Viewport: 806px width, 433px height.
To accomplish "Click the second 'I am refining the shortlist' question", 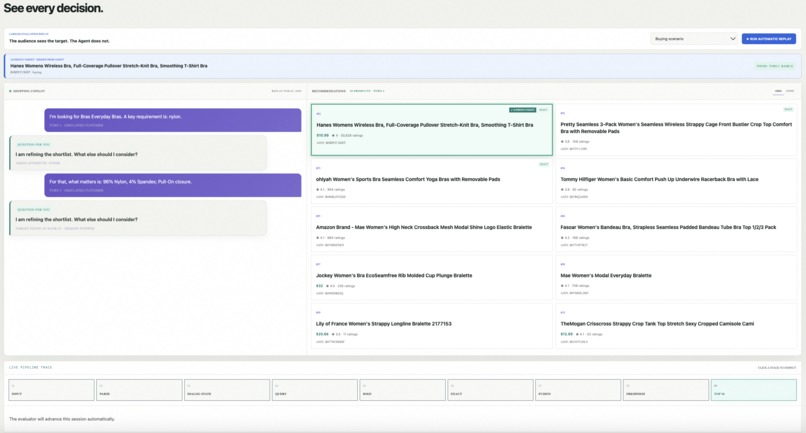I will (x=138, y=218).
